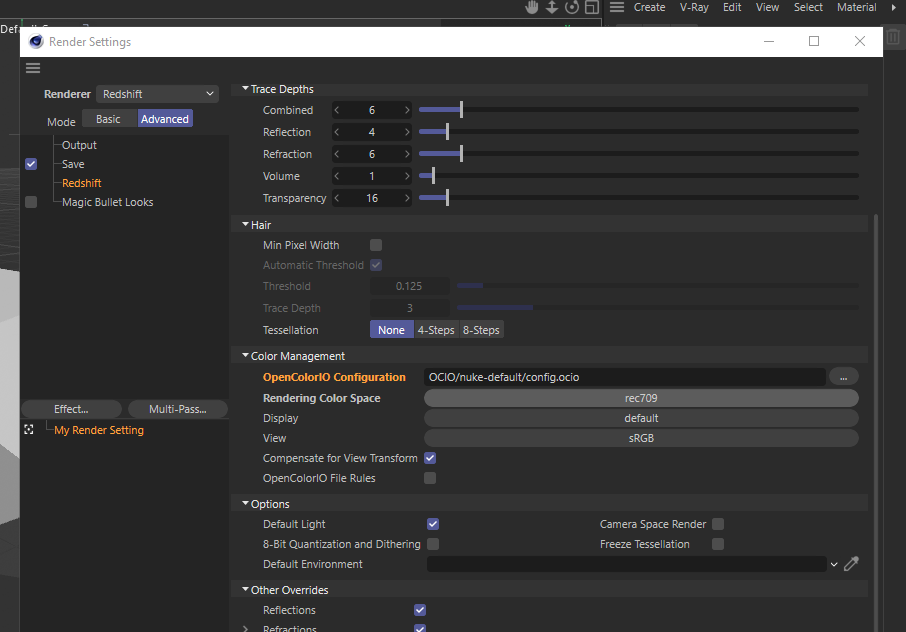Click the viewport pan hand icon

[x=533, y=7]
